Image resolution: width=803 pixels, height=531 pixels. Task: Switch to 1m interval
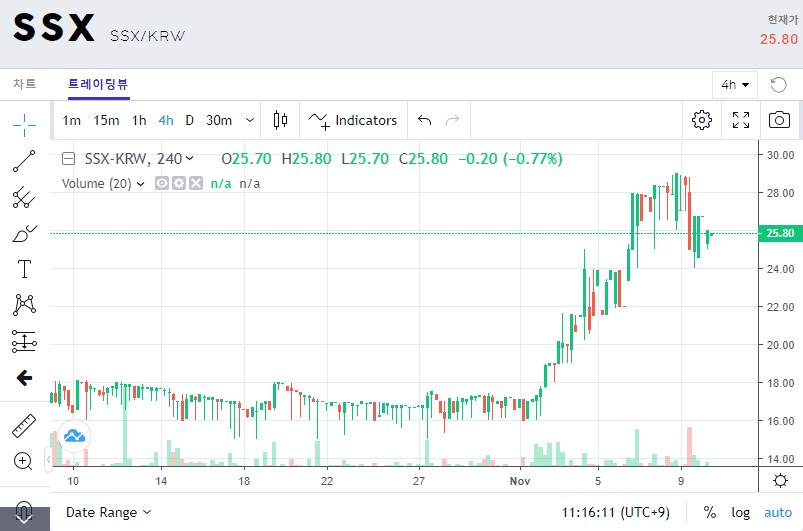point(72,120)
